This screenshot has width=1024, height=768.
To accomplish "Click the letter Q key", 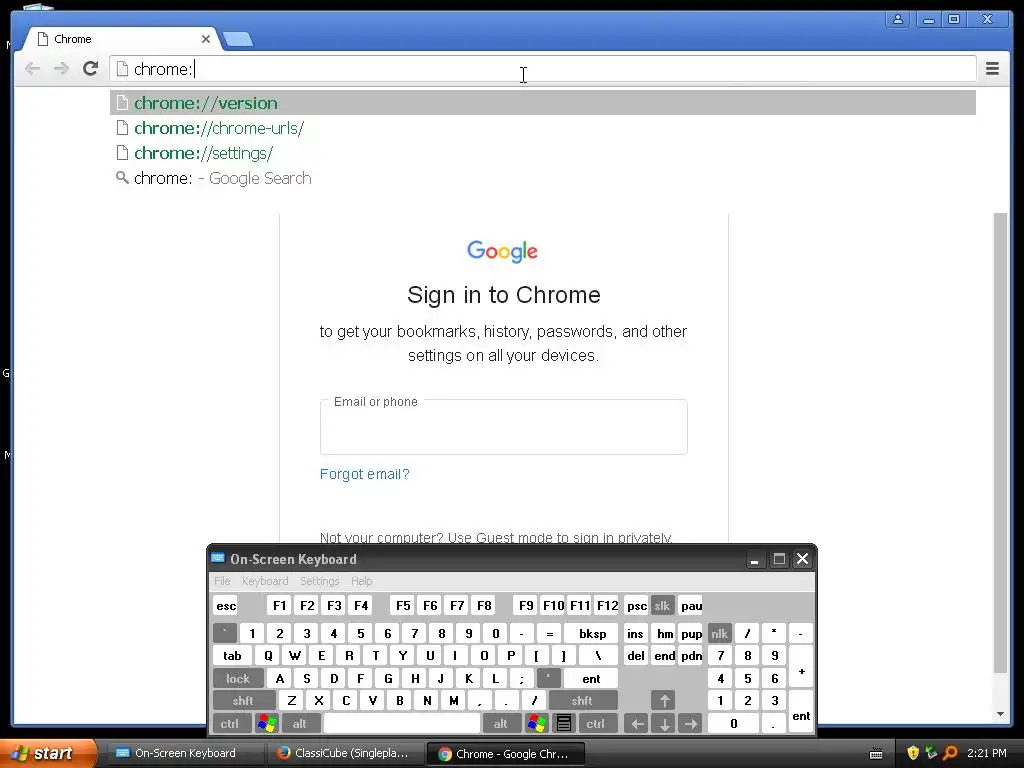I will [268, 656].
